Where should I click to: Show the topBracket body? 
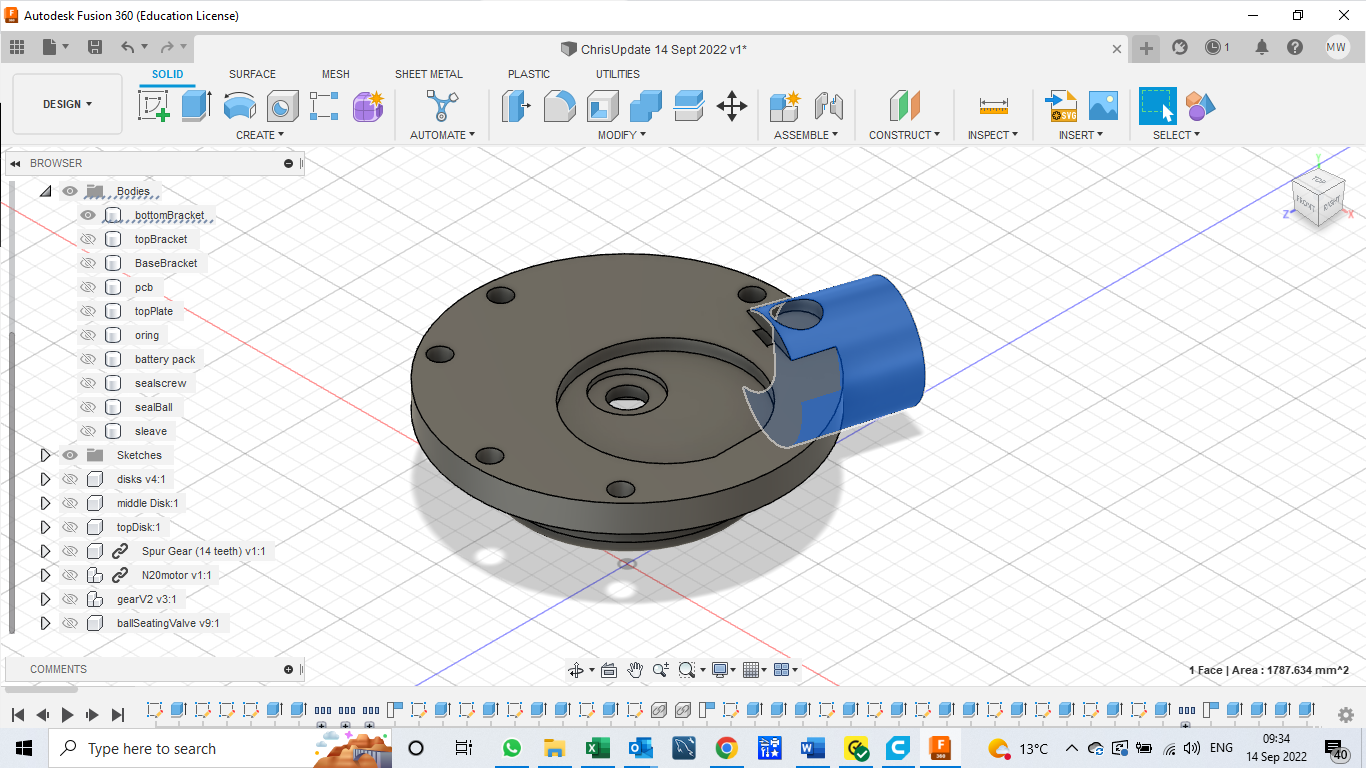[88, 238]
